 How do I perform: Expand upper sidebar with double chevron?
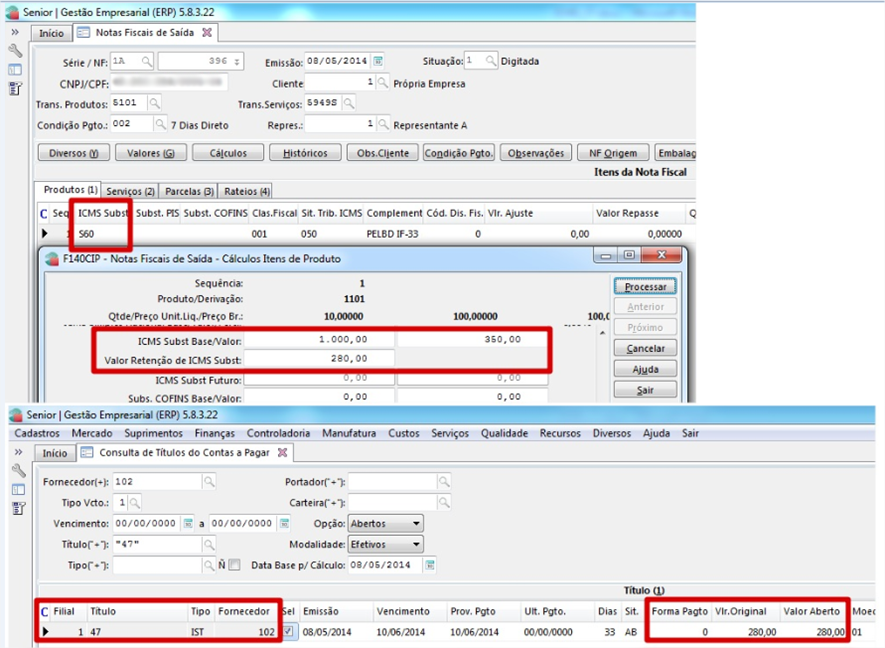click(15, 32)
